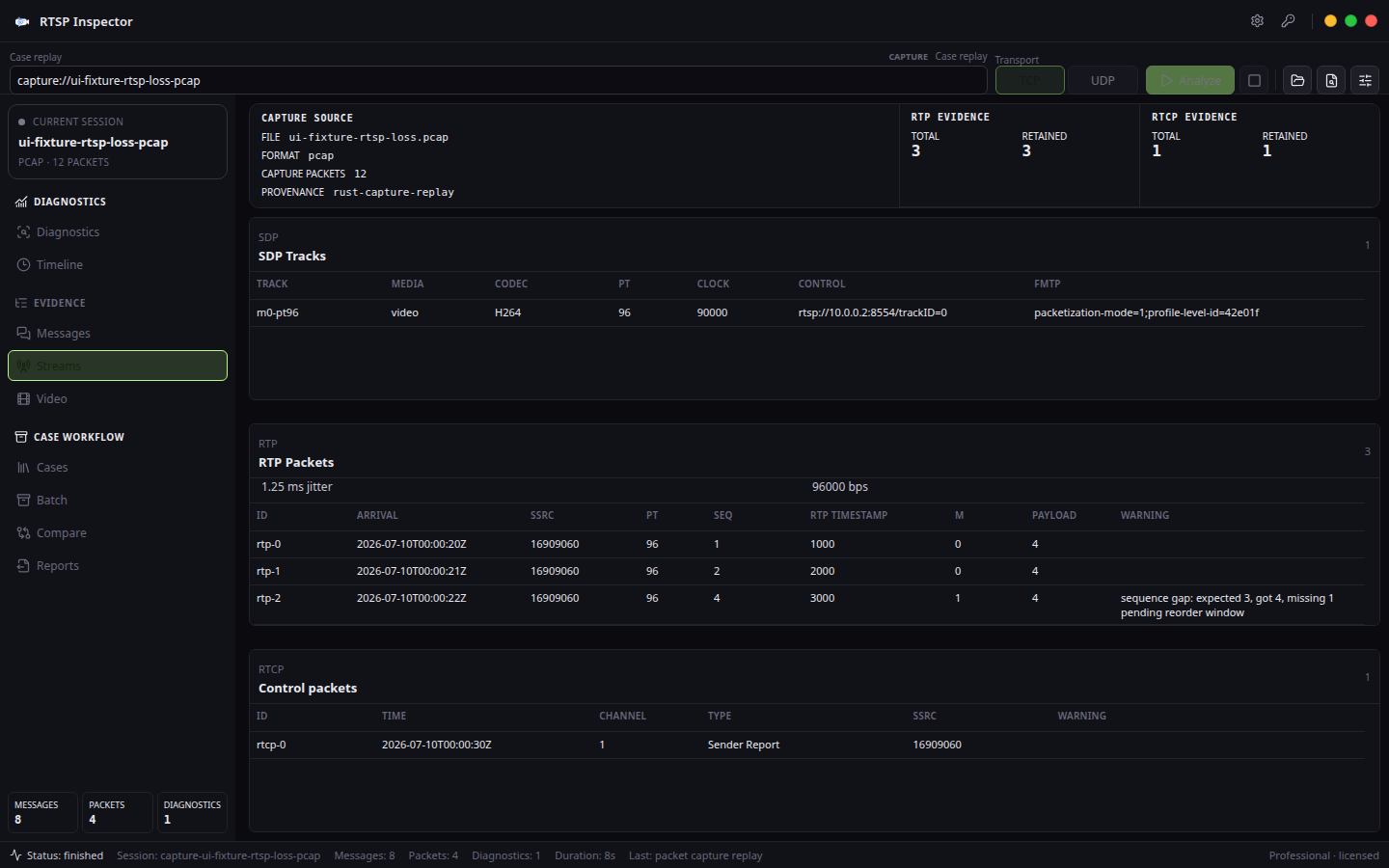Click Duration: 8s in status bar
This screenshot has height=868, width=1389.
point(585,855)
